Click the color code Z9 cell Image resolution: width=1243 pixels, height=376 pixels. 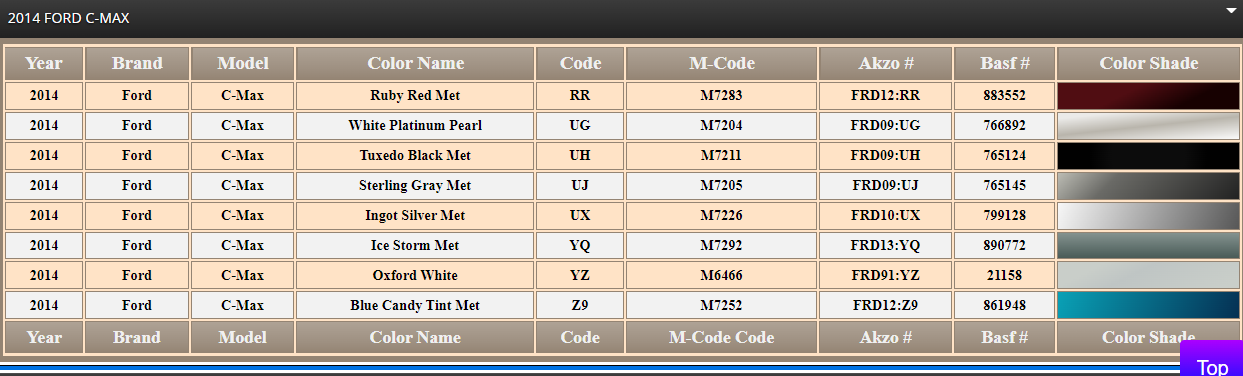(x=581, y=306)
